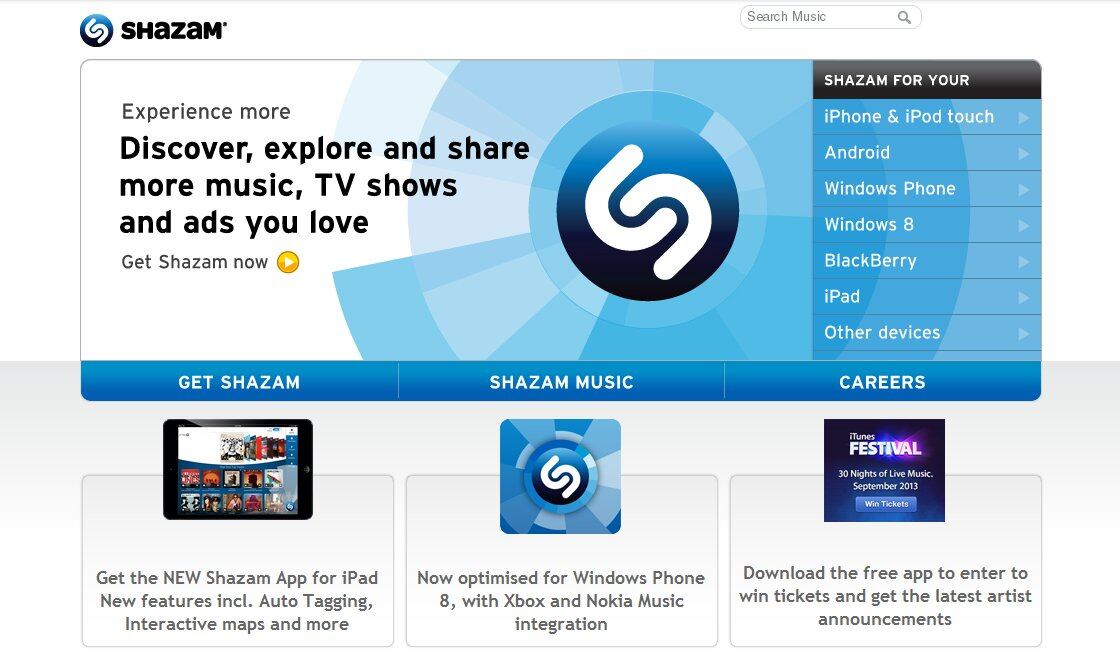Open the SHAZAM MUSIC tab
The image size is (1120, 651).
pos(561,382)
